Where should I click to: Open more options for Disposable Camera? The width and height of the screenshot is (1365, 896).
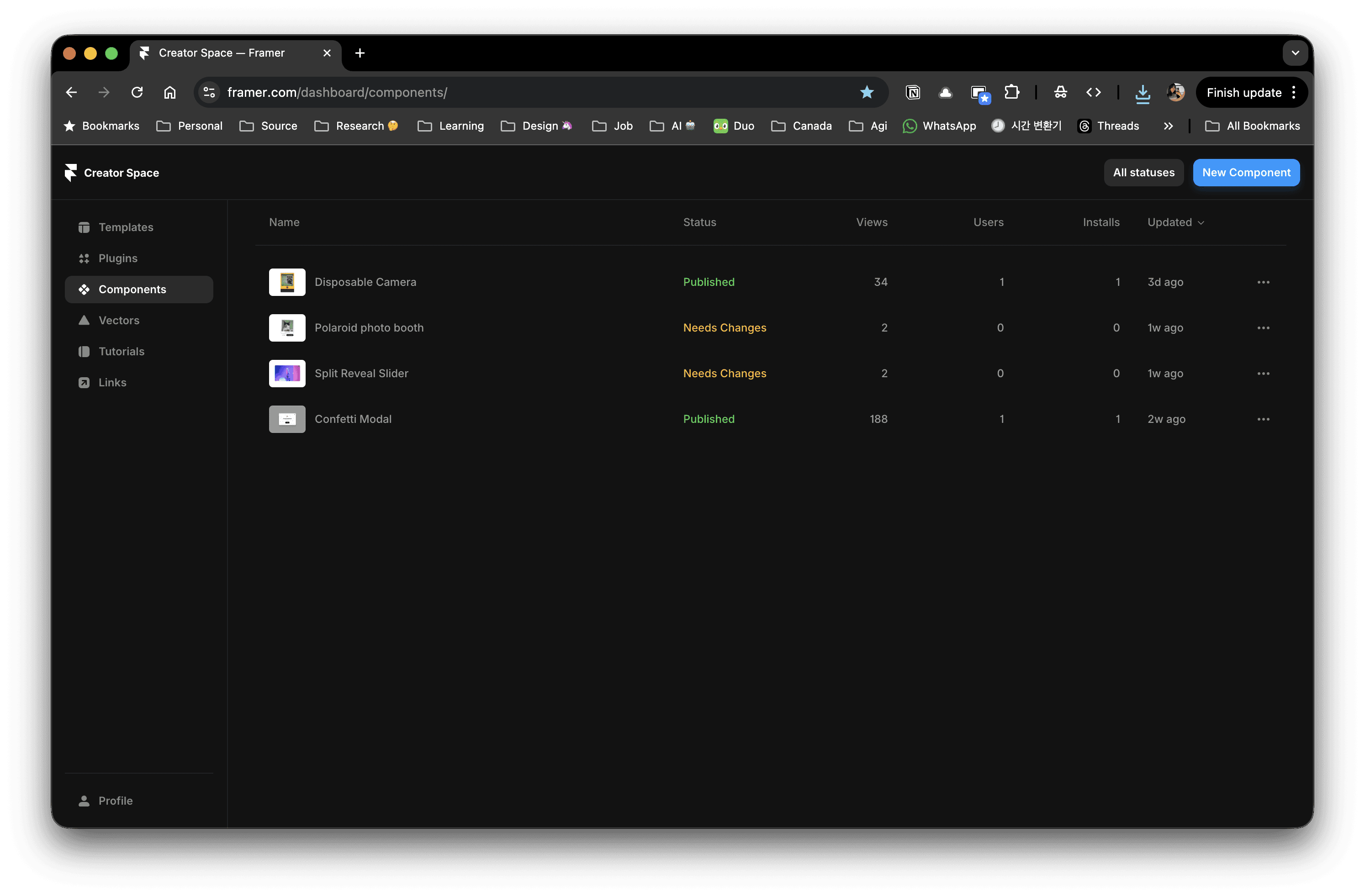pos(1263,282)
